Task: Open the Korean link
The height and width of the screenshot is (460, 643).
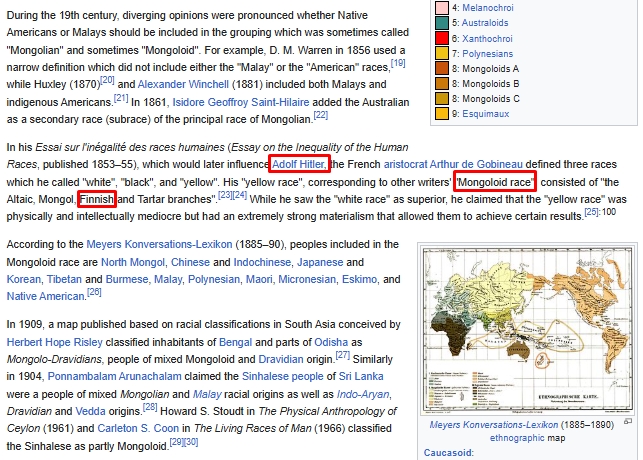Action: pyautogui.click(x=23, y=280)
